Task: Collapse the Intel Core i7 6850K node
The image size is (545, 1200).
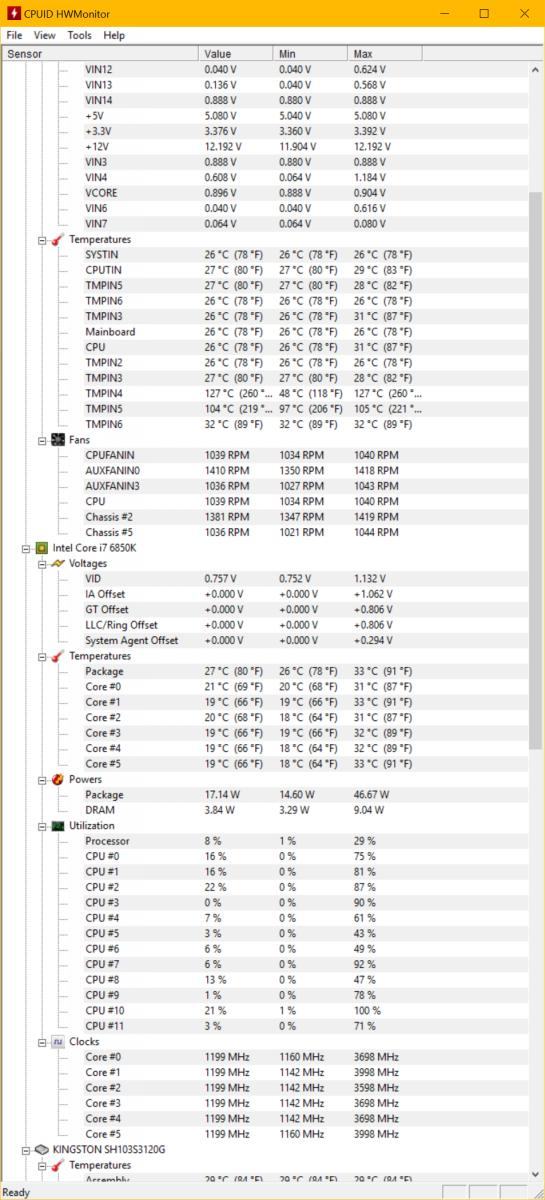Action: [x=26, y=548]
